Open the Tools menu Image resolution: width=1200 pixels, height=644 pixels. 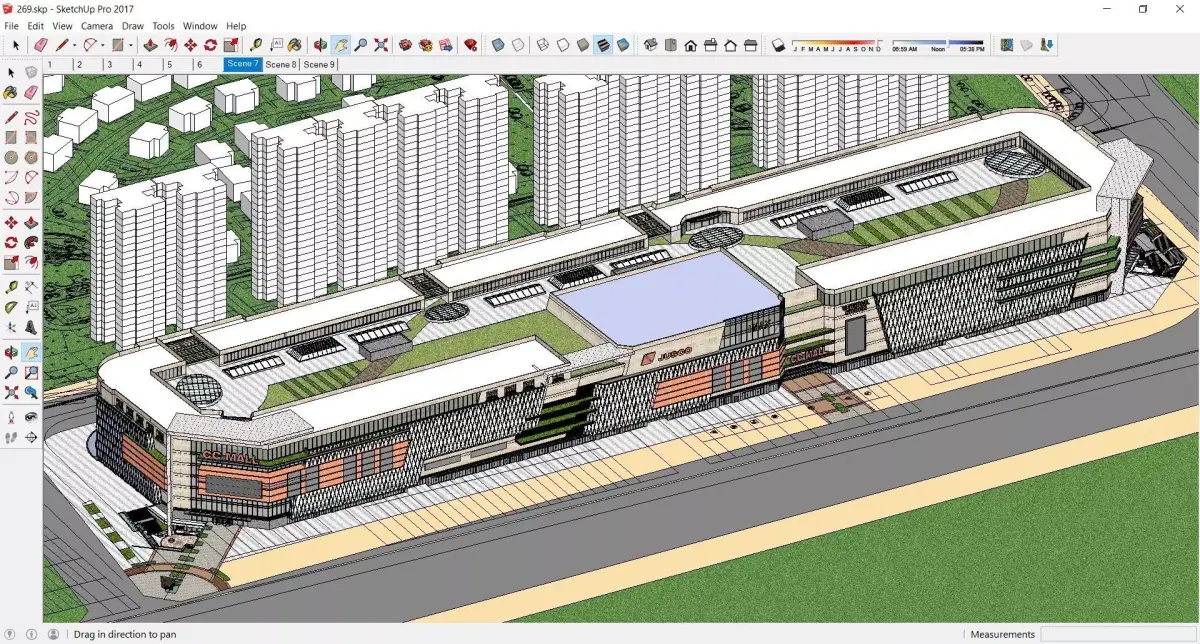click(163, 26)
